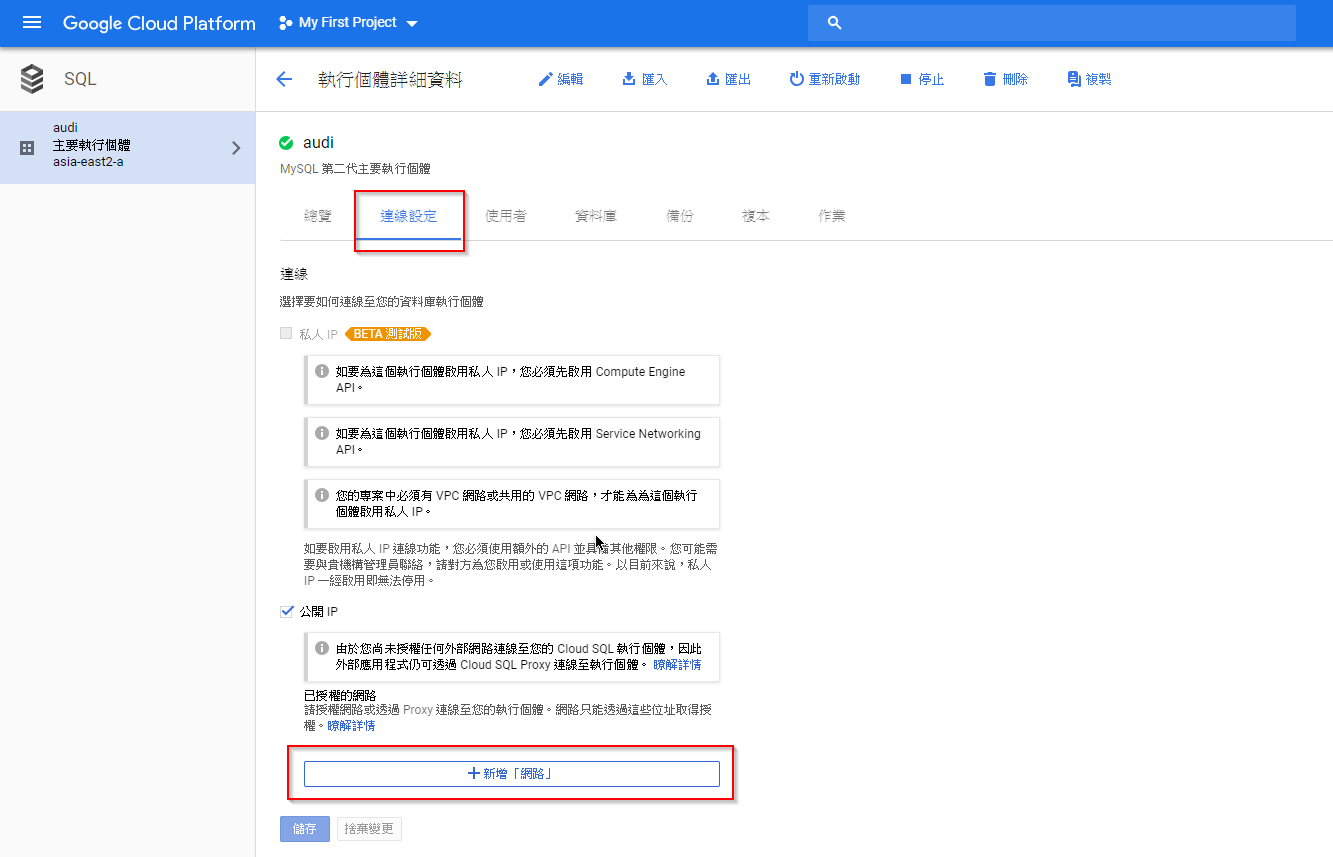This screenshot has height=857, width=1333.
Task: Click the SQL sidebar heading
Action: click(x=80, y=79)
